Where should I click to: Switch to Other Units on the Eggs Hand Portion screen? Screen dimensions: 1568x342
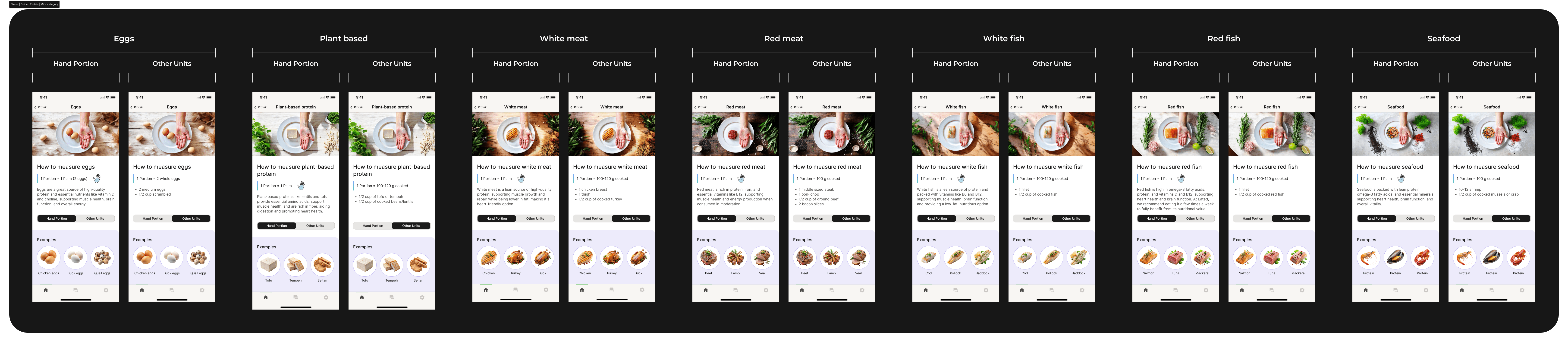95,218
